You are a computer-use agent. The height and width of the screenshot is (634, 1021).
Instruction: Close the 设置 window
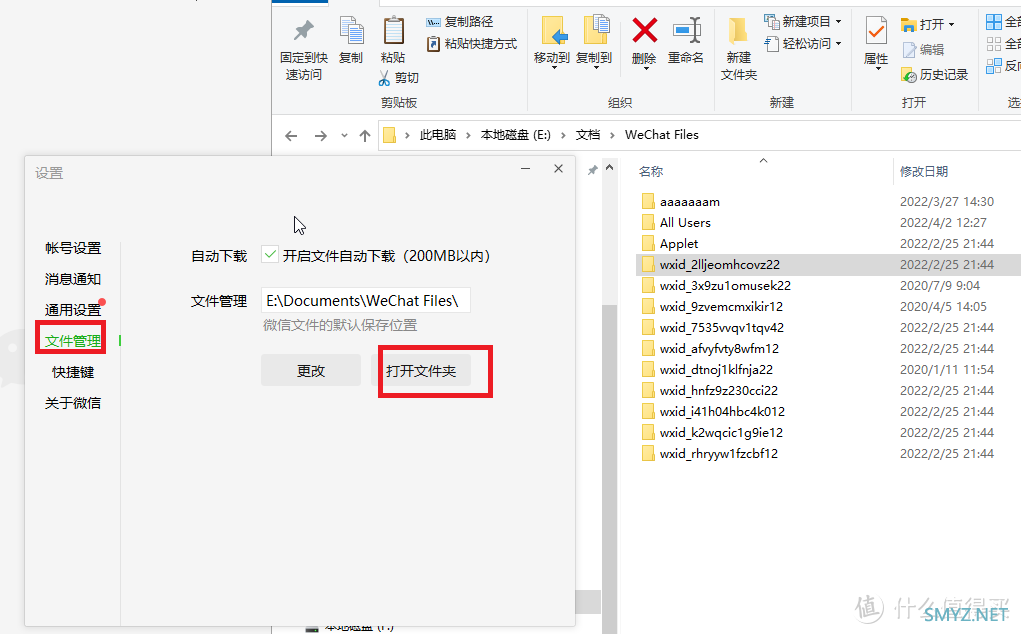(558, 169)
